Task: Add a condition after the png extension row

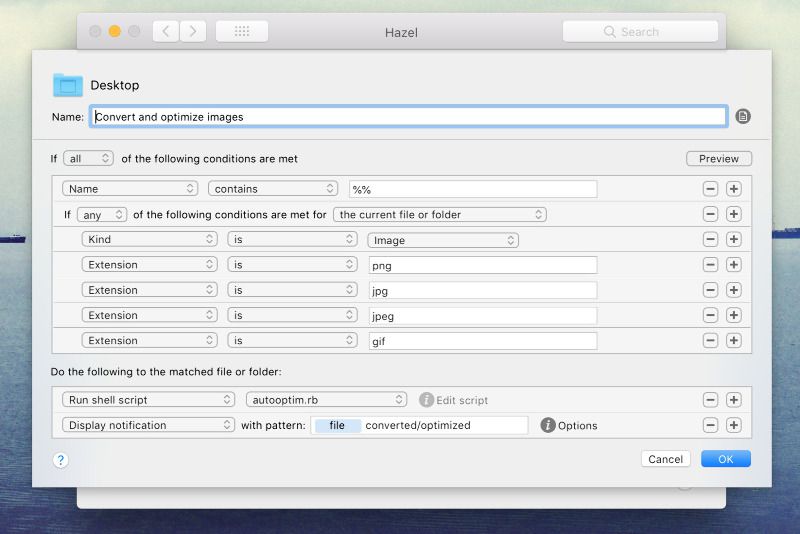Action: click(733, 265)
